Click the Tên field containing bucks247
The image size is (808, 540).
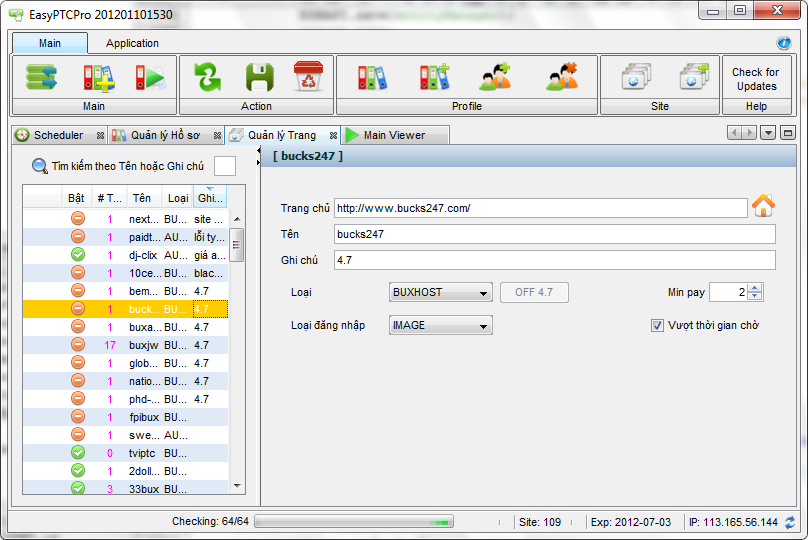(x=554, y=234)
